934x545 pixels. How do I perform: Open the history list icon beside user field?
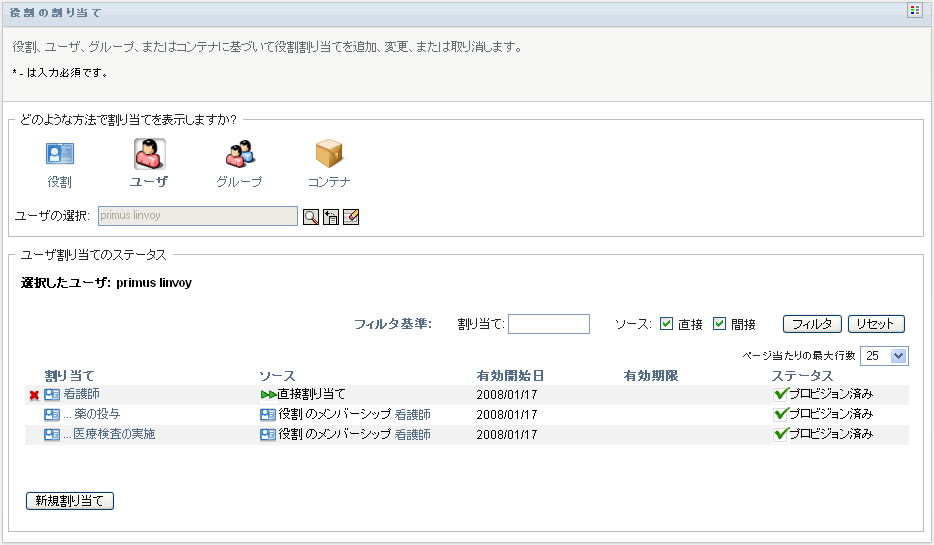331,217
